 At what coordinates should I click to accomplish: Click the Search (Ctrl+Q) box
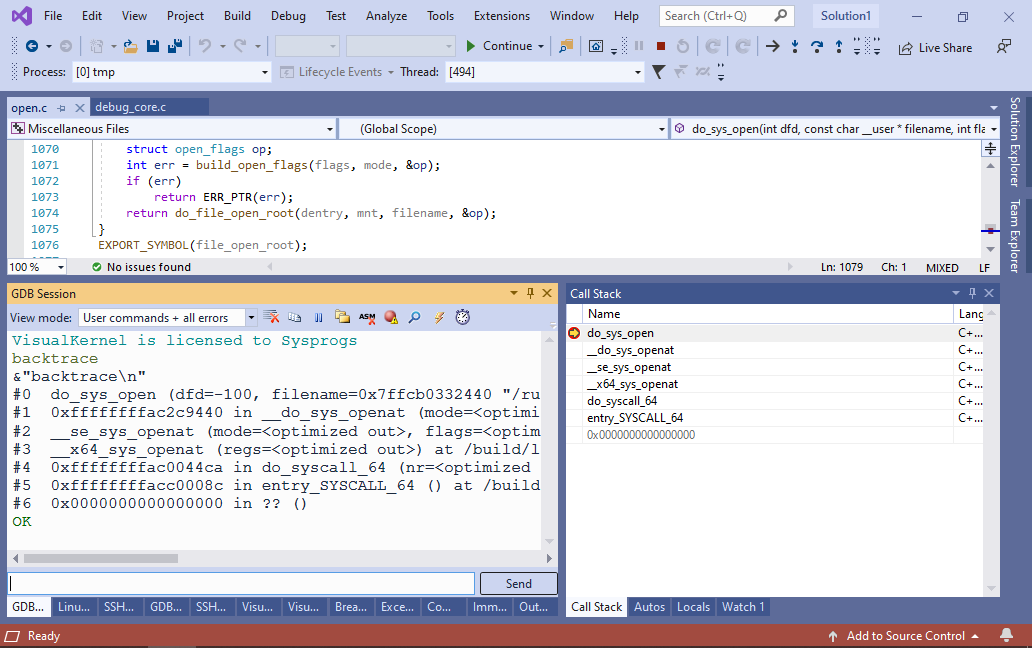click(726, 16)
